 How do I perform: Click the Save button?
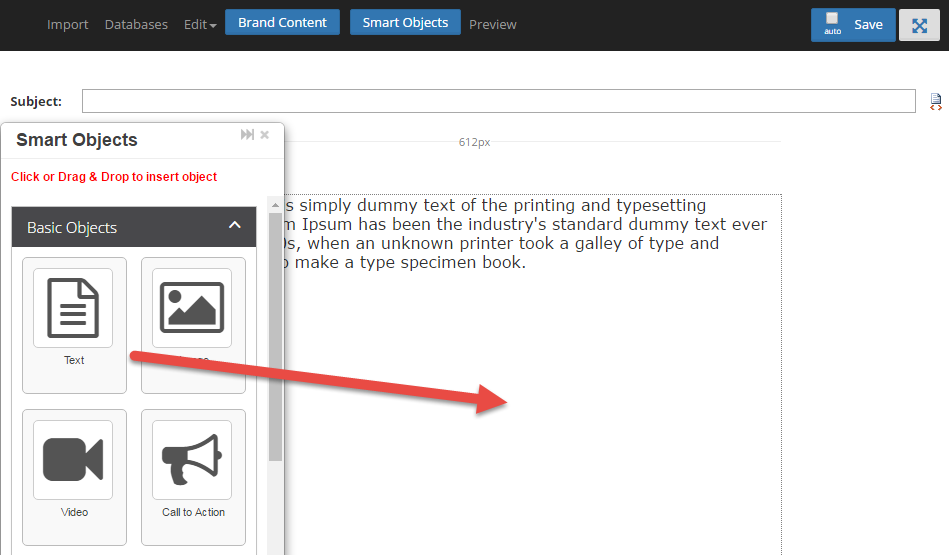tap(868, 25)
